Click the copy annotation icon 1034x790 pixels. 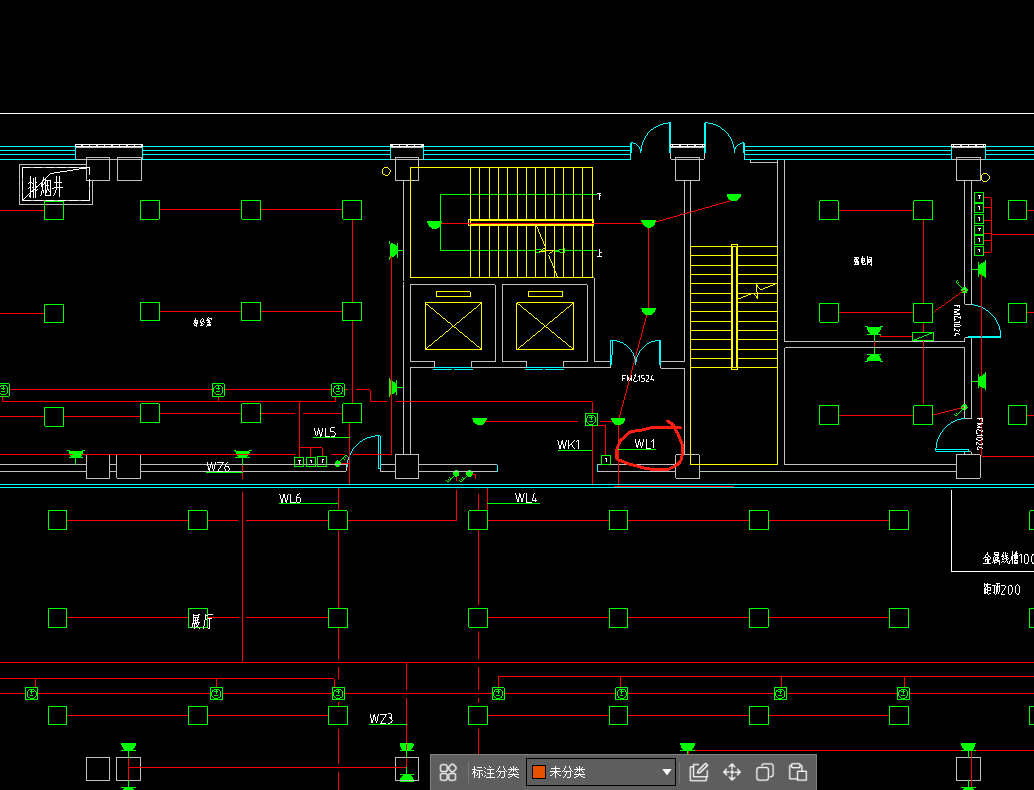765,772
